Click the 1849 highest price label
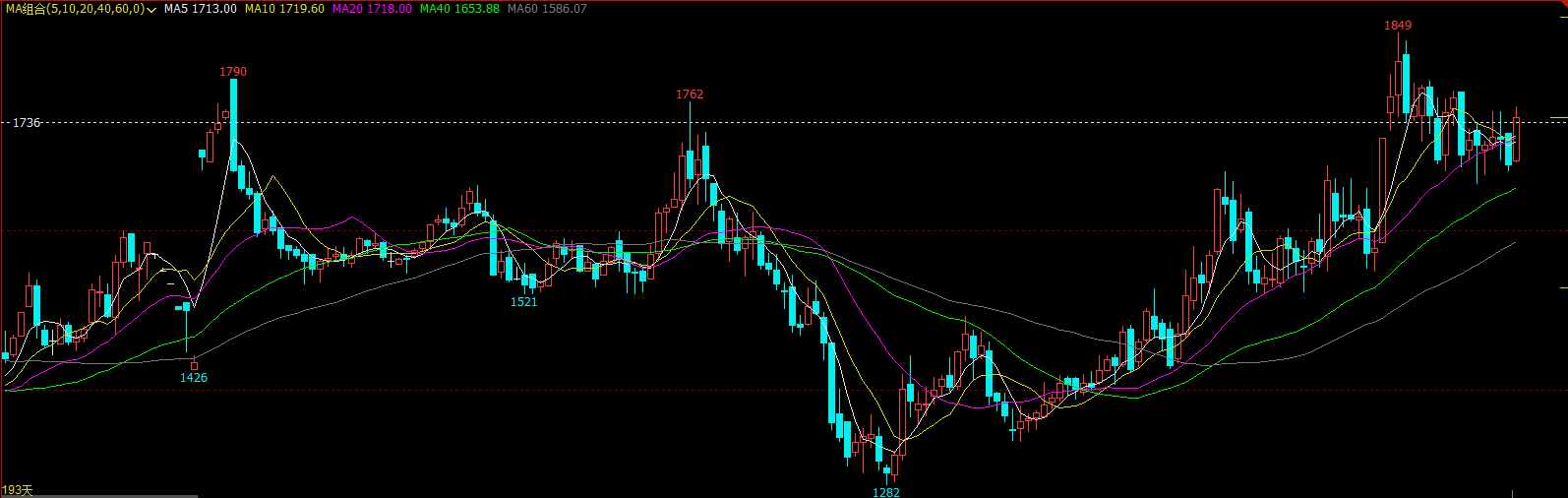 point(1398,26)
